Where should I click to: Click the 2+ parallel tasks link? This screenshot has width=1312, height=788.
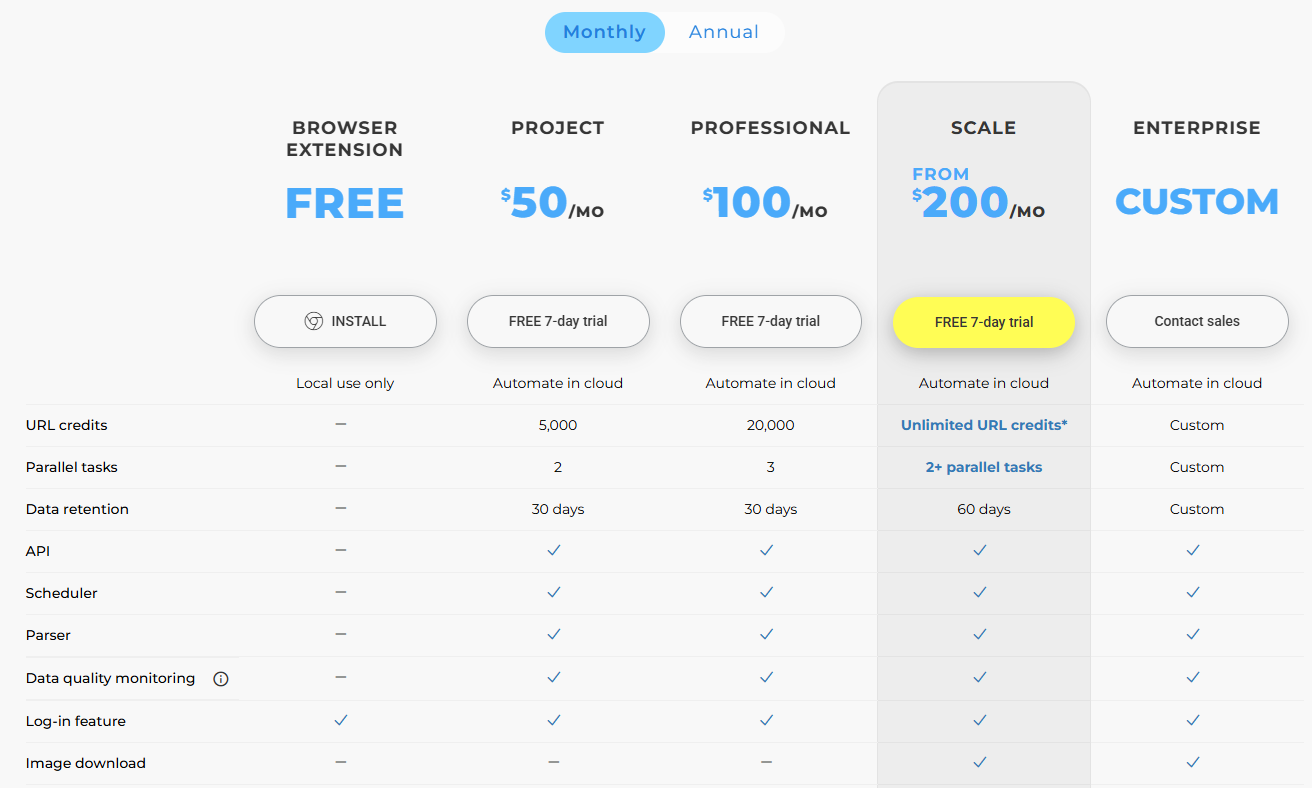pos(983,466)
